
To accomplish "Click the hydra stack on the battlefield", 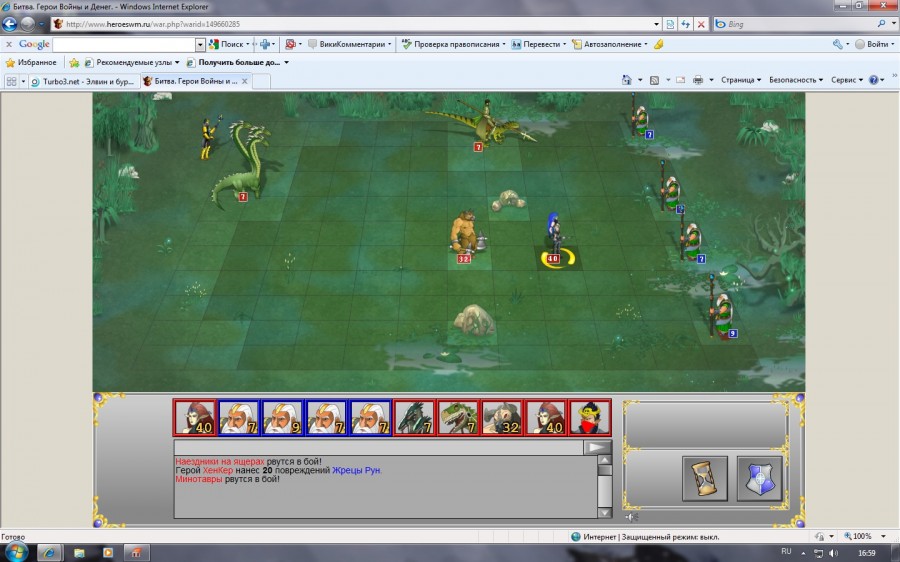I will coord(241,164).
